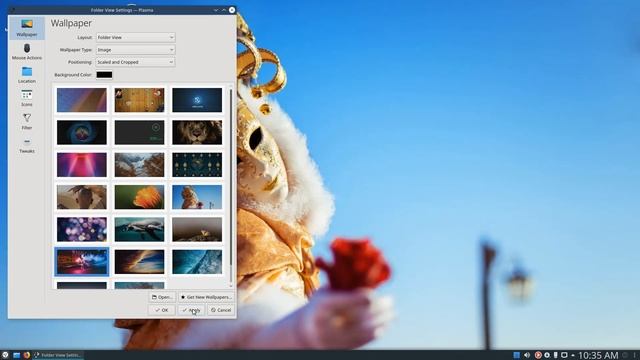The width and height of the screenshot is (640, 360).
Task: Select the whale underwater wallpaper thumbnail
Action: click(140, 229)
